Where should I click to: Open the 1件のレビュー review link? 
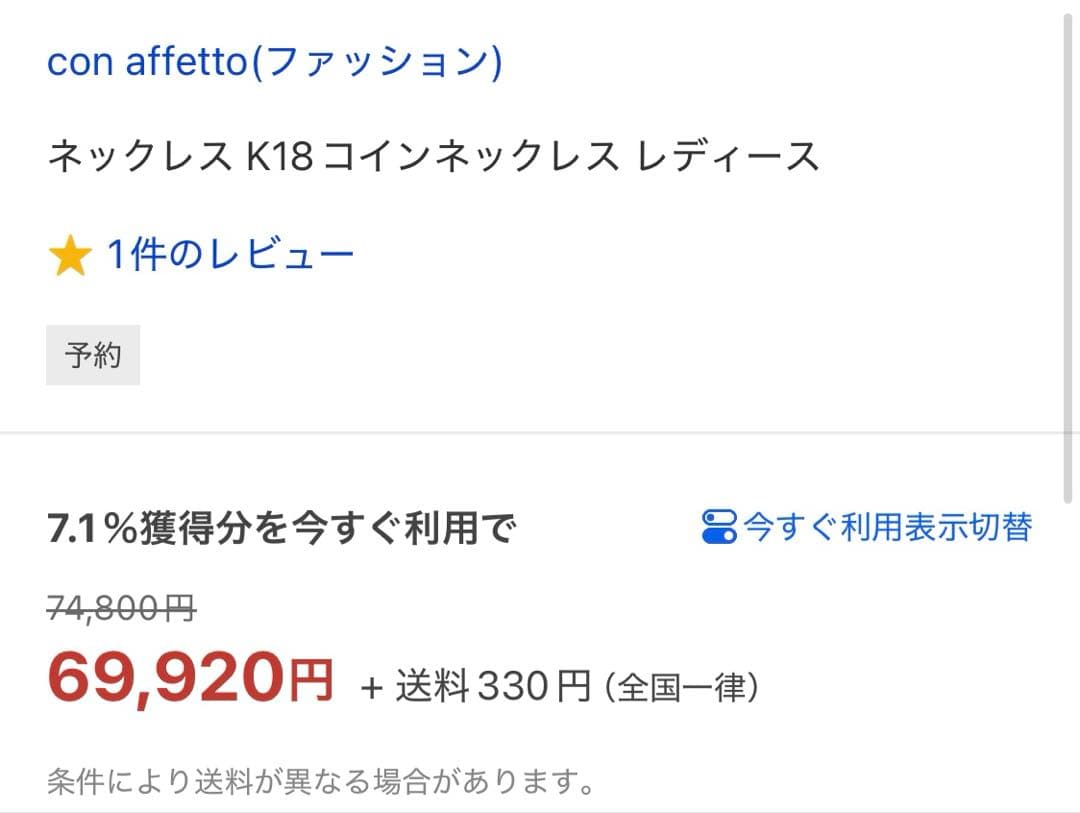click(230, 256)
